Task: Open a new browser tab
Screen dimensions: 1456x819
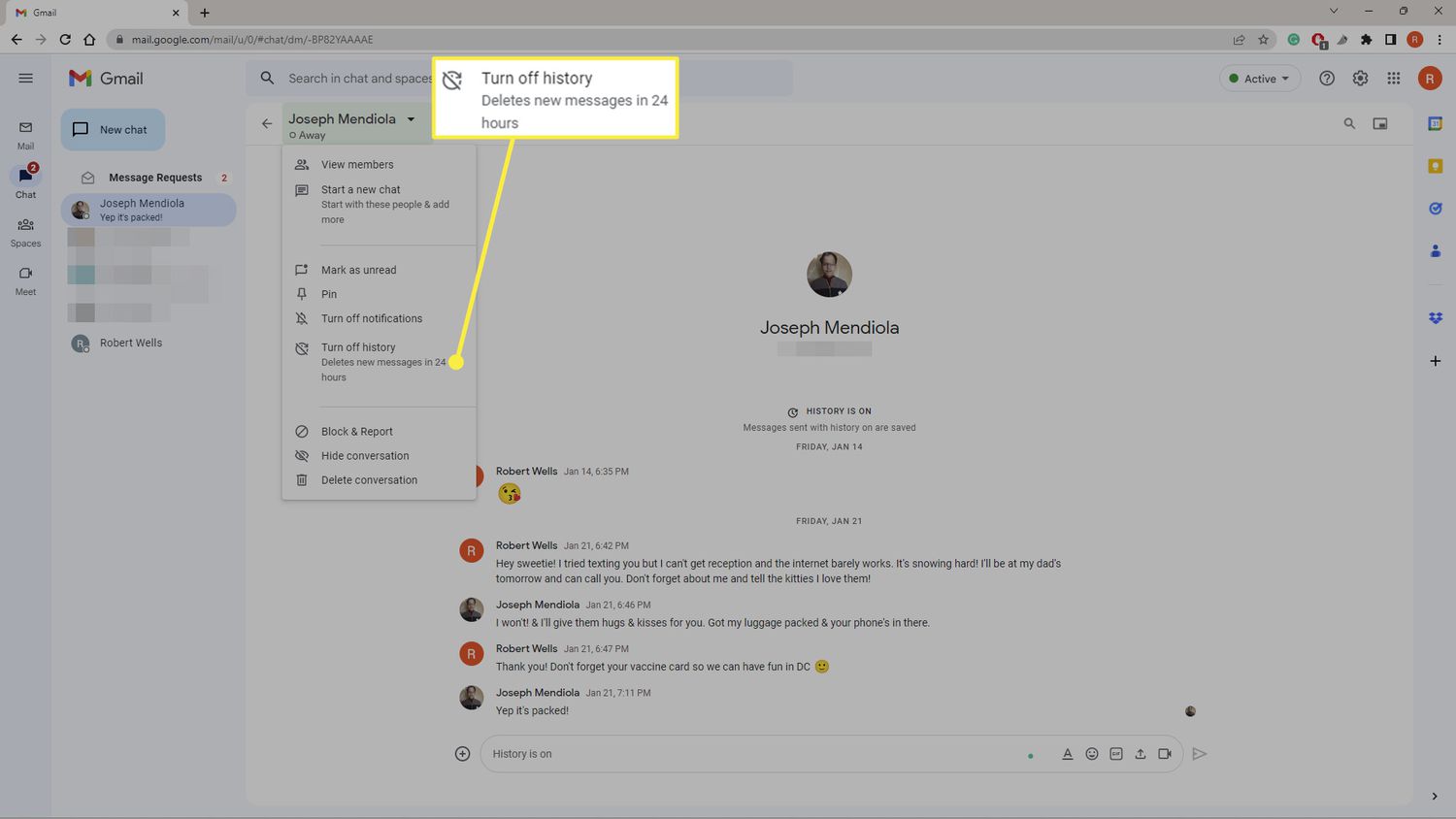Action: (x=205, y=13)
